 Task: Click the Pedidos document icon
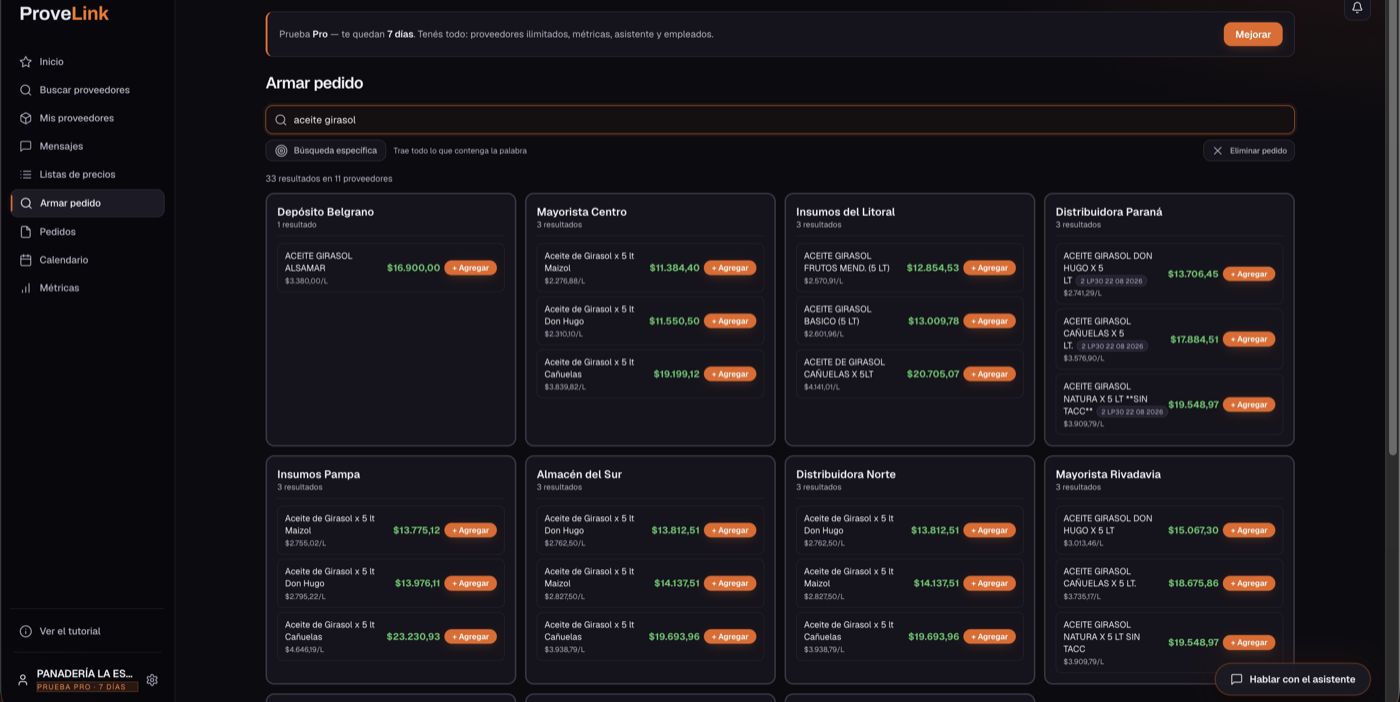pyautogui.click(x=26, y=232)
